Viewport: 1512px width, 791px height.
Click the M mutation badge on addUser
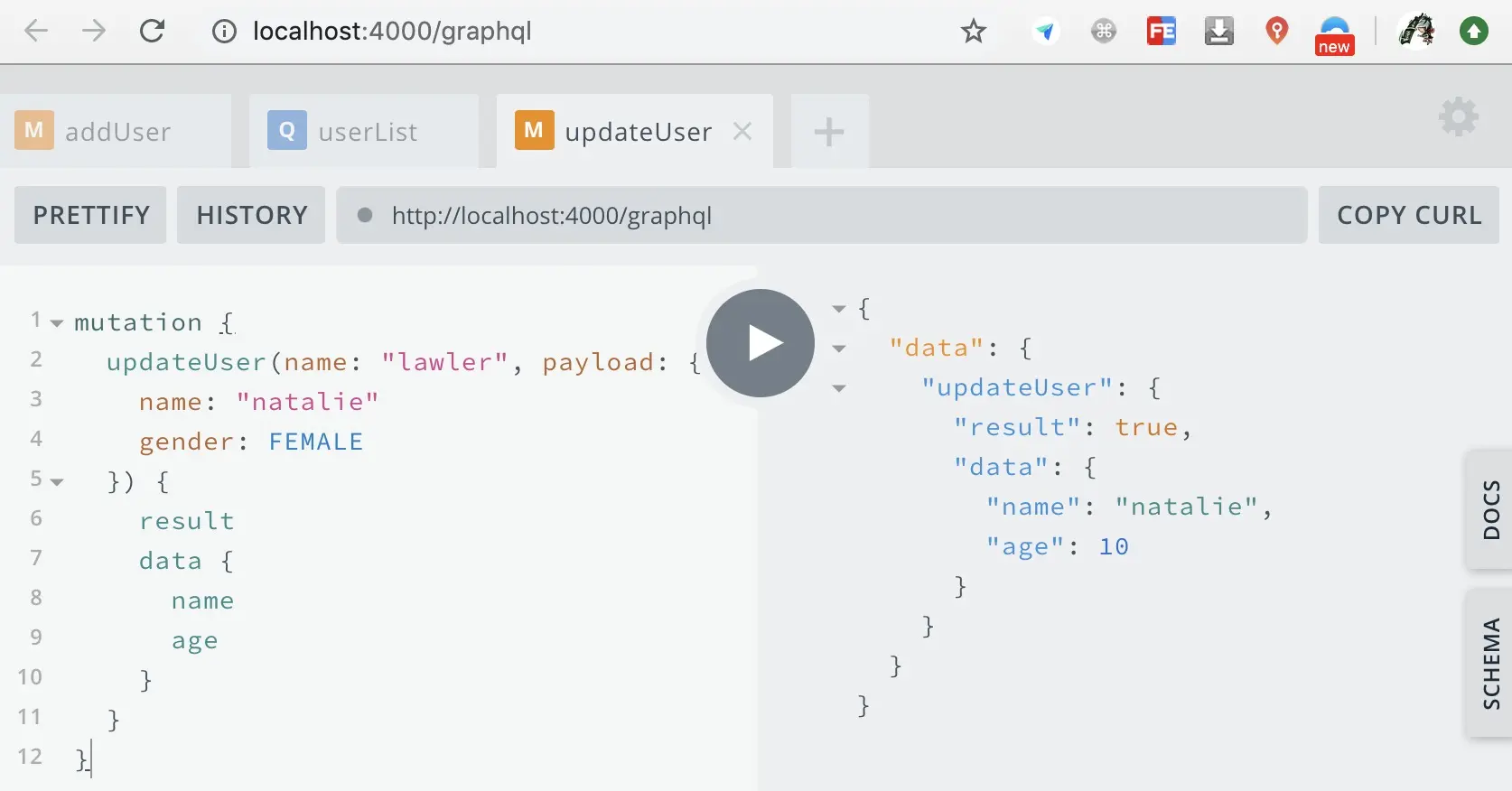pyautogui.click(x=34, y=131)
